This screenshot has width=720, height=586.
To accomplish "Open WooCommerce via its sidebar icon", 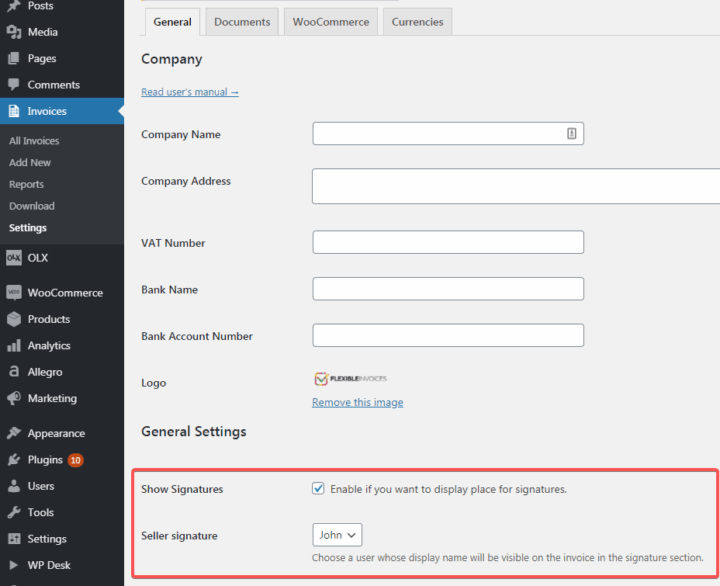I will 14,293.
